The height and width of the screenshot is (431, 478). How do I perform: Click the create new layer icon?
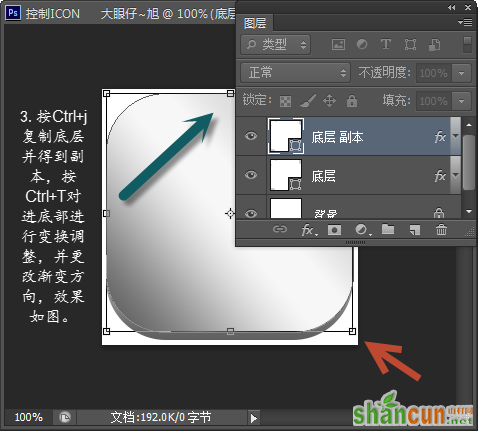click(414, 230)
